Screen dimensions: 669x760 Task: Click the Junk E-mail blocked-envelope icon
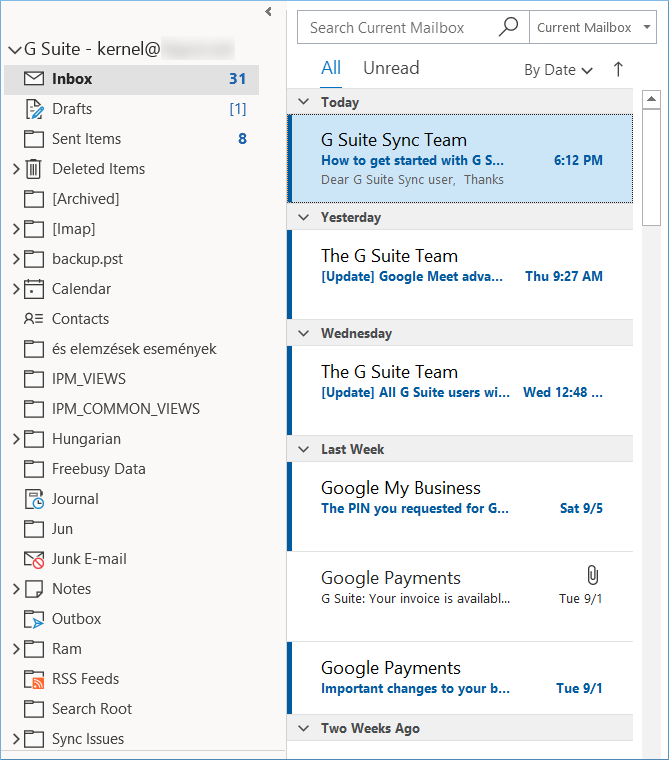coord(34,559)
